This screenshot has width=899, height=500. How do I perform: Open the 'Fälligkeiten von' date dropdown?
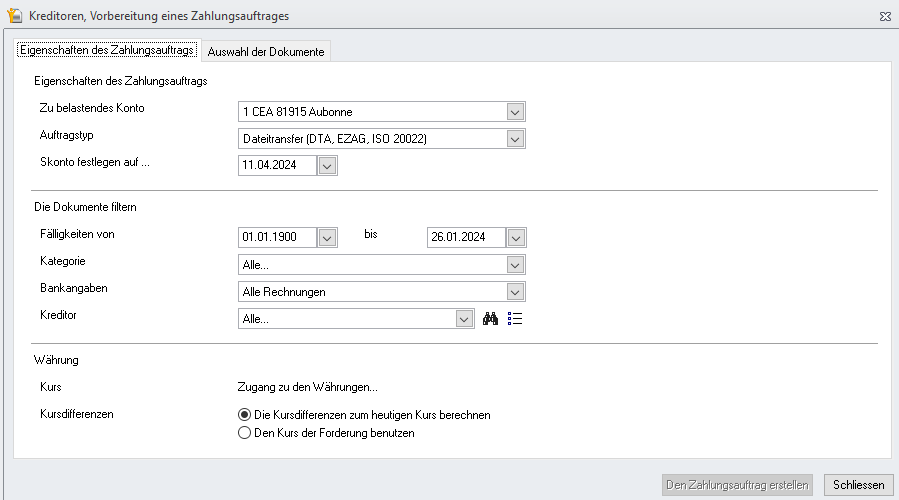pos(327,237)
